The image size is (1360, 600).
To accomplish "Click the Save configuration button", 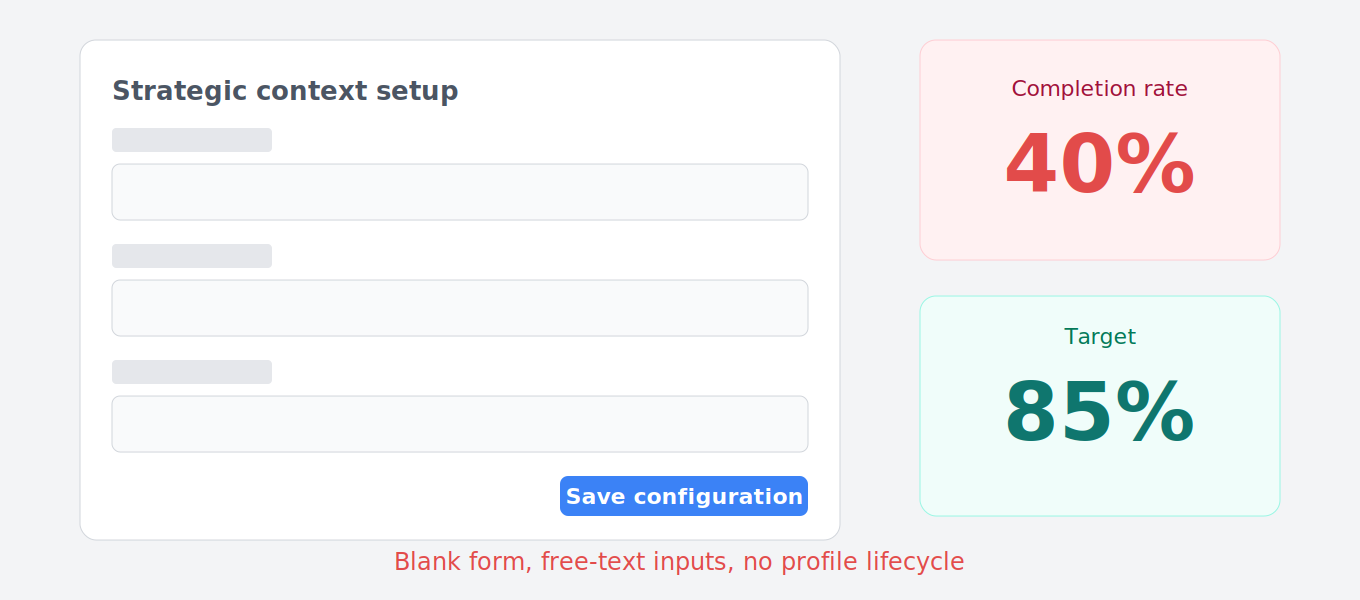I will [x=684, y=496].
